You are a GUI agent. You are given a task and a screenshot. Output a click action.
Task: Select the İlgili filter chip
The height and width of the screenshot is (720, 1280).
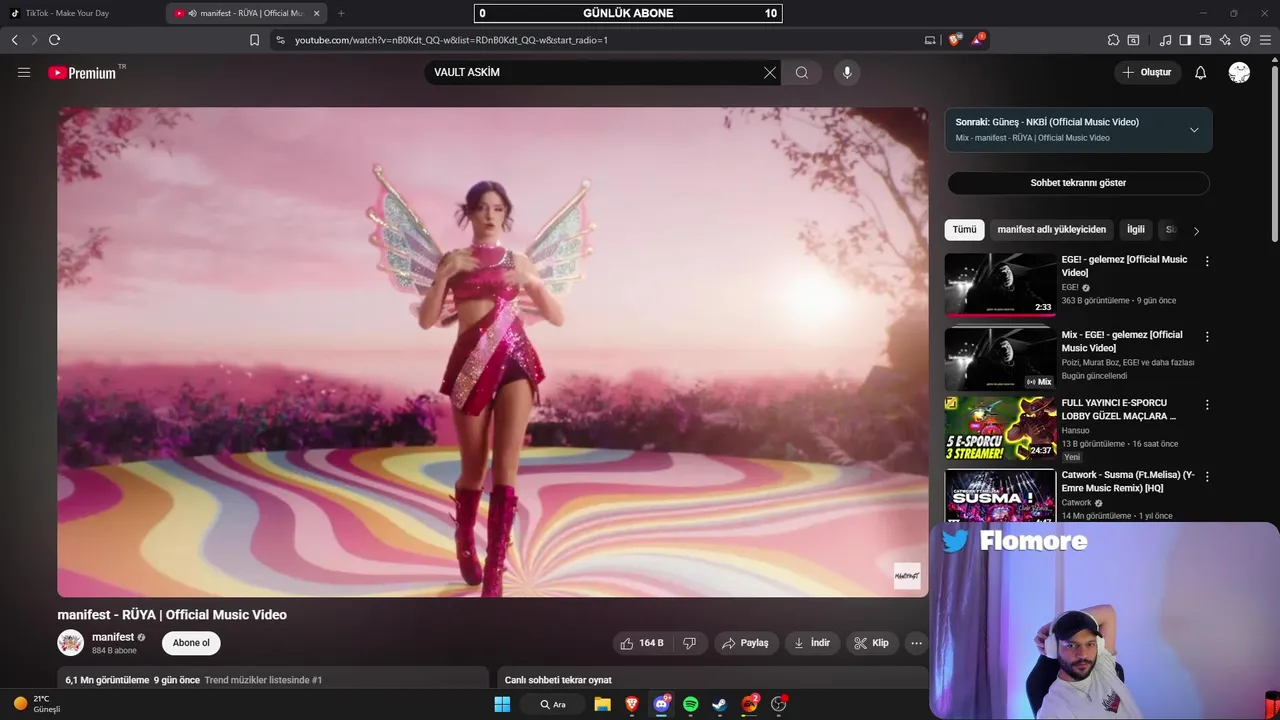(x=1136, y=230)
